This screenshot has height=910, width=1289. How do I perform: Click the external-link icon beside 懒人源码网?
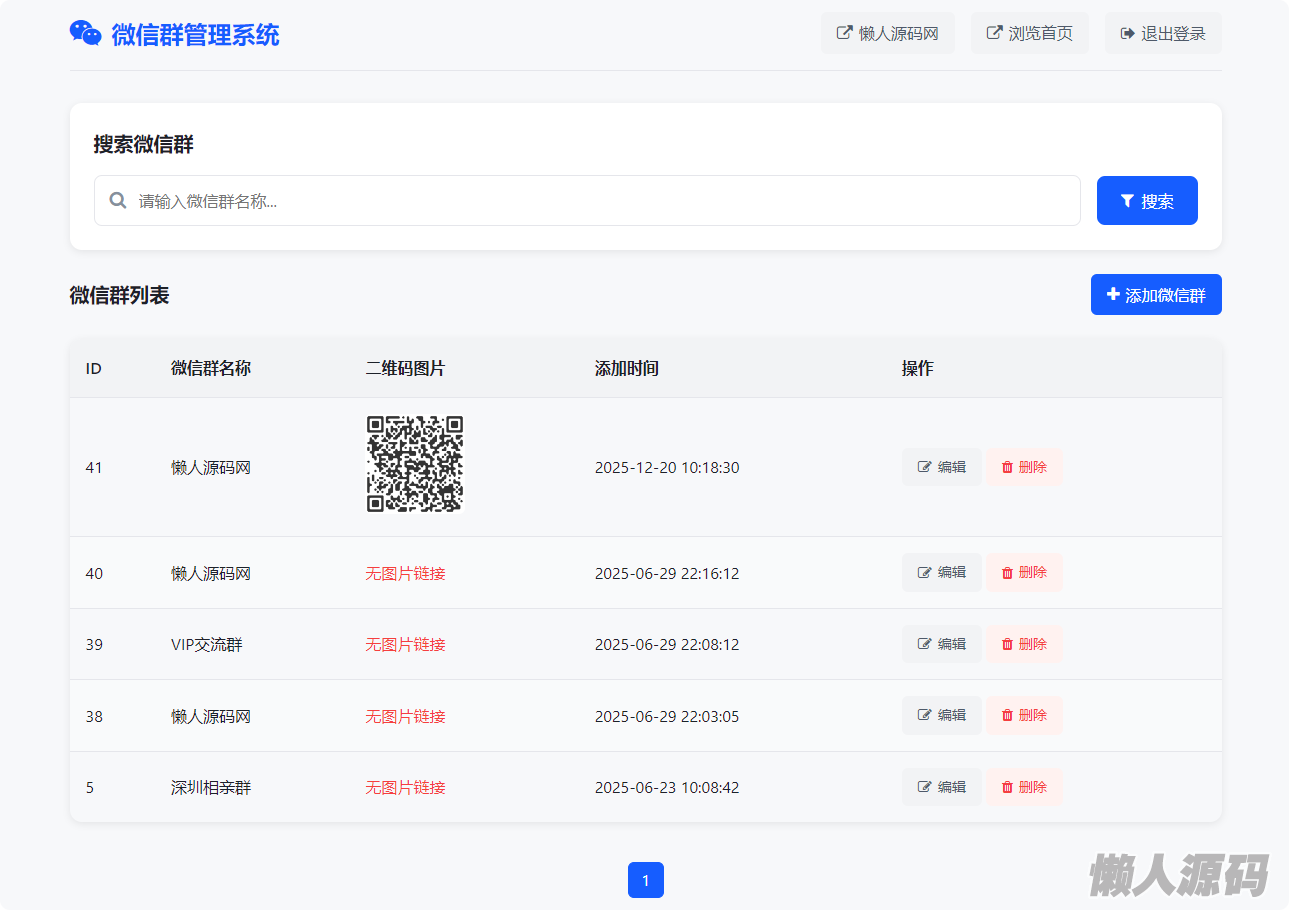pyautogui.click(x=845, y=33)
